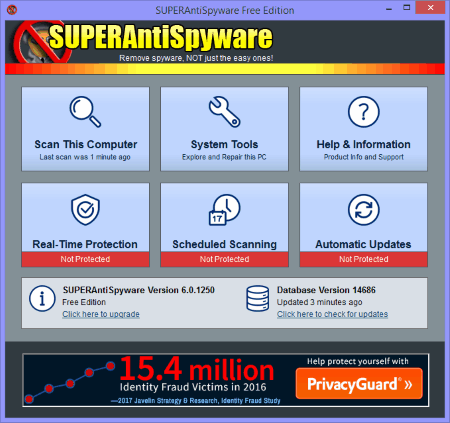Follow Click here to upgrade link

click(101, 314)
